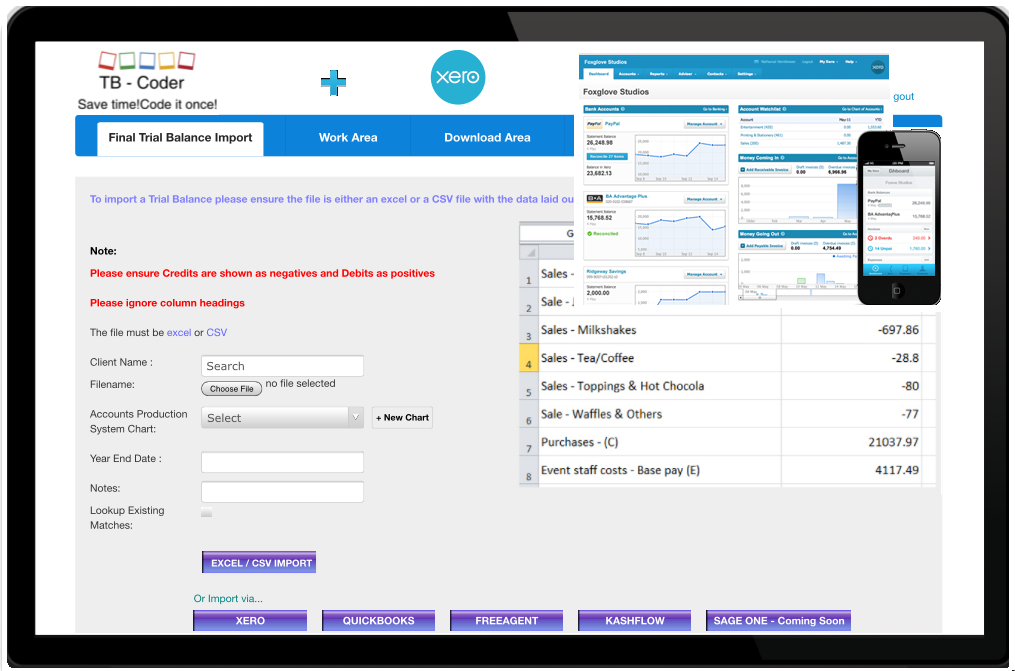Click the info icon beside Bank Accounts header

(623, 109)
